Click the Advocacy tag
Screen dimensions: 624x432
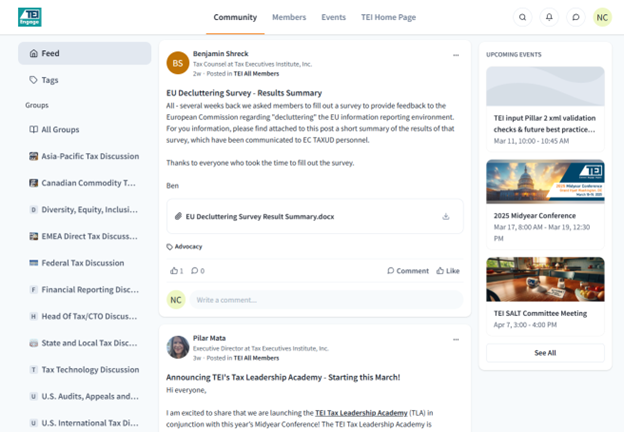tap(184, 247)
